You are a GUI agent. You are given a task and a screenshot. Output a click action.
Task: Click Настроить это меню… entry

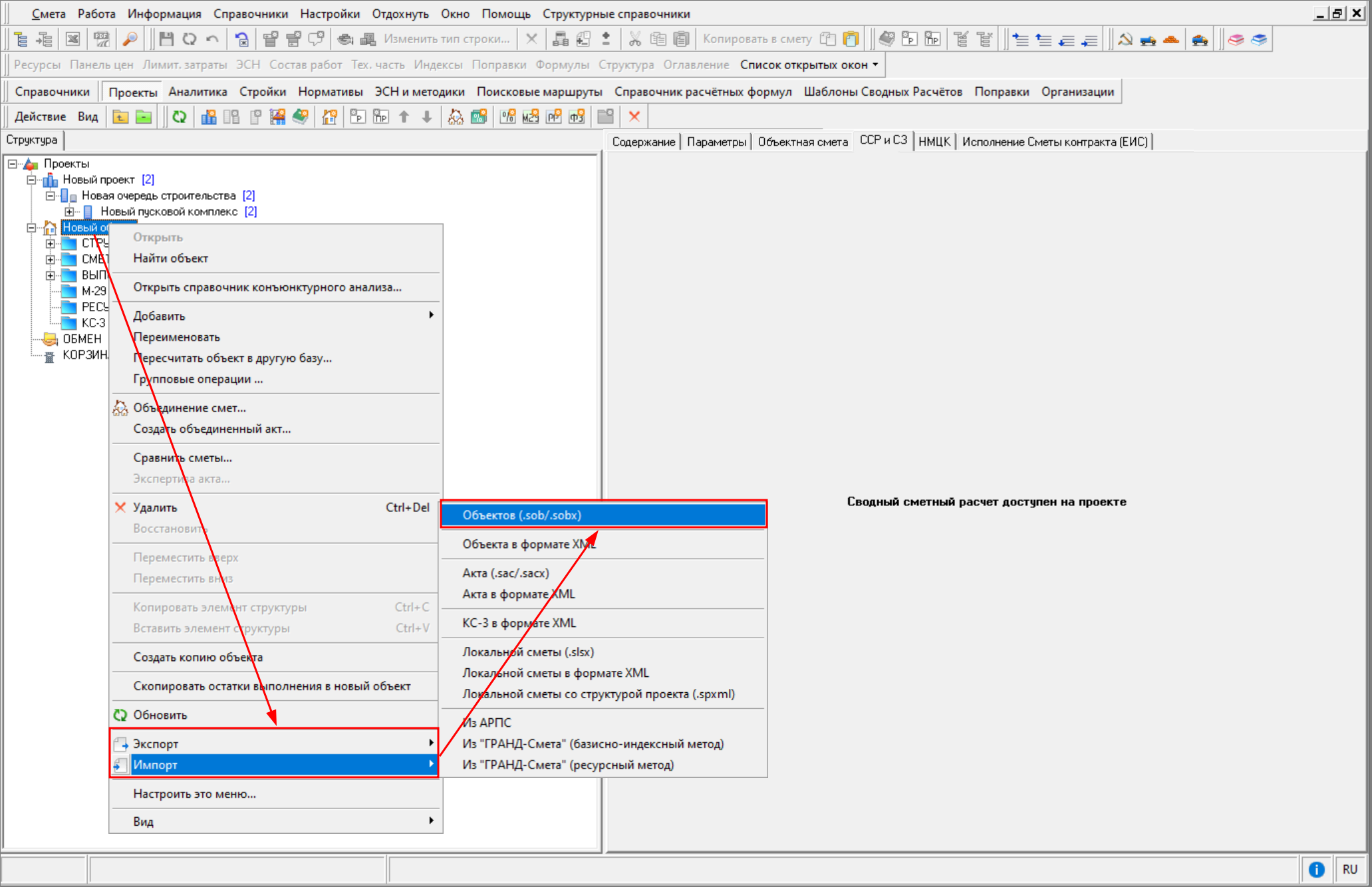pos(275,794)
